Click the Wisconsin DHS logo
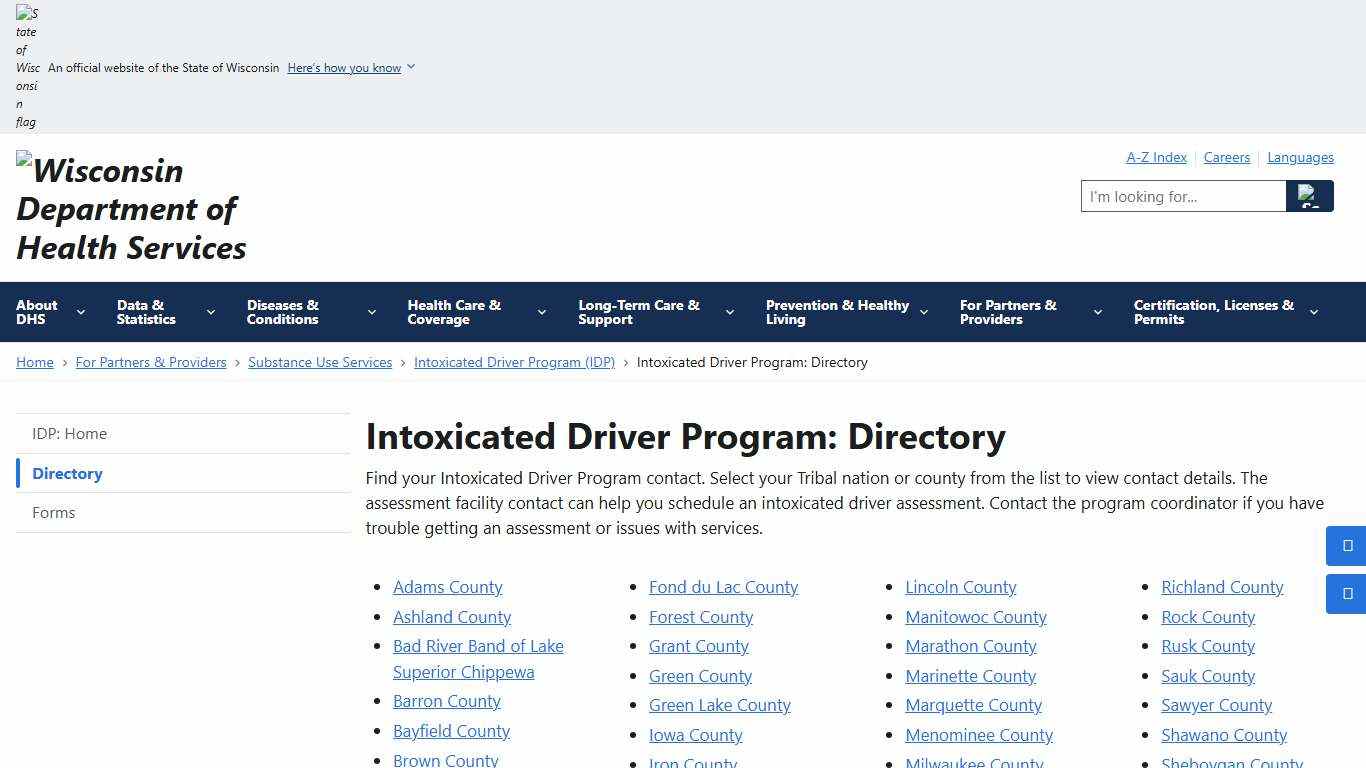This screenshot has height=768, width=1366. tap(130, 208)
